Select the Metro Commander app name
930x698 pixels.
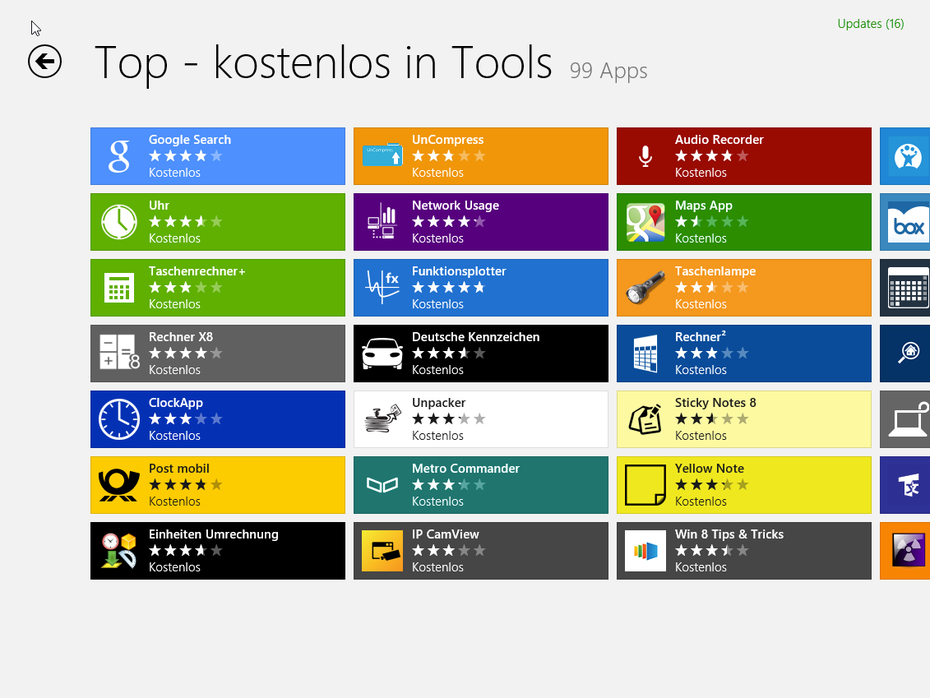point(466,468)
